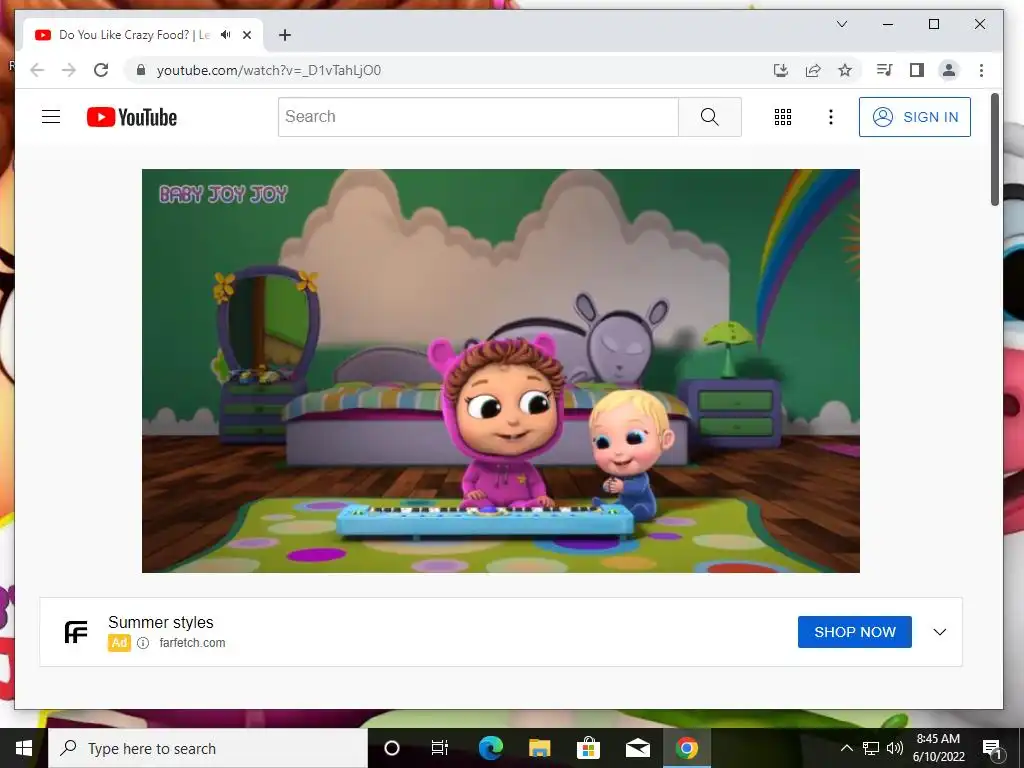
Task: Click the 'Summer styles' ad title
Action: tap(161, 622)
